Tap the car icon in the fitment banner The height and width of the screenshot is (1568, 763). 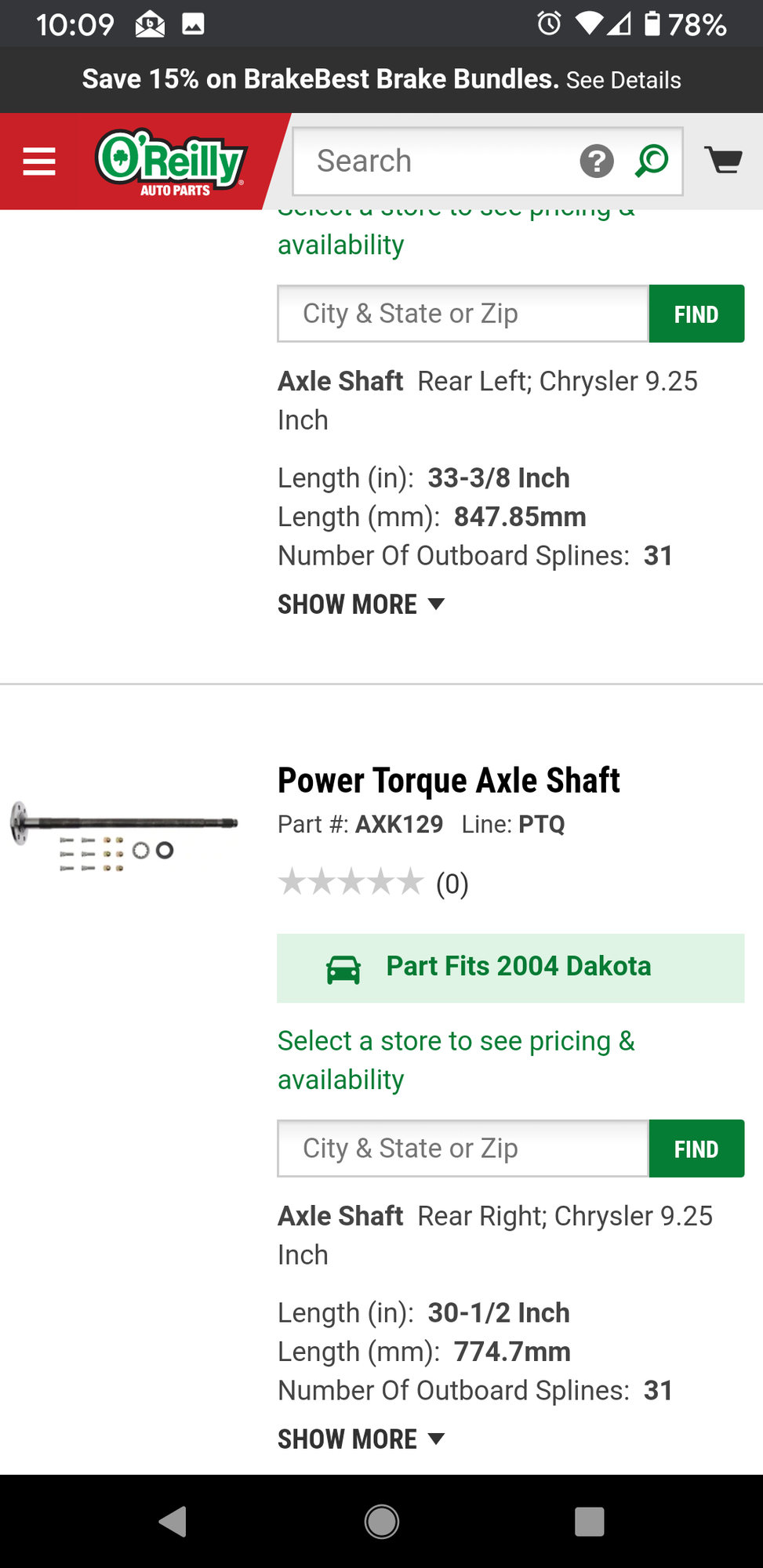tap(343, 970)
